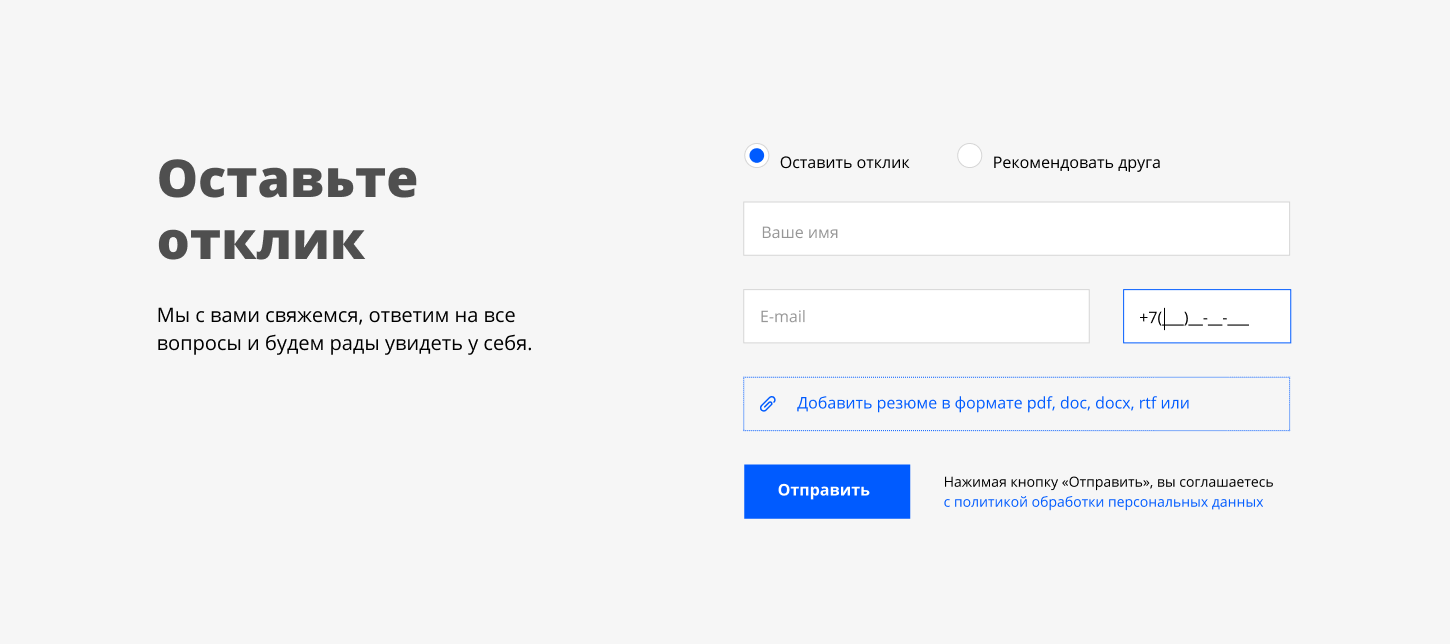Click the "Рекомендовать друга" label text
This screenshot has height=644, width=1450.
click(1076, 162)
